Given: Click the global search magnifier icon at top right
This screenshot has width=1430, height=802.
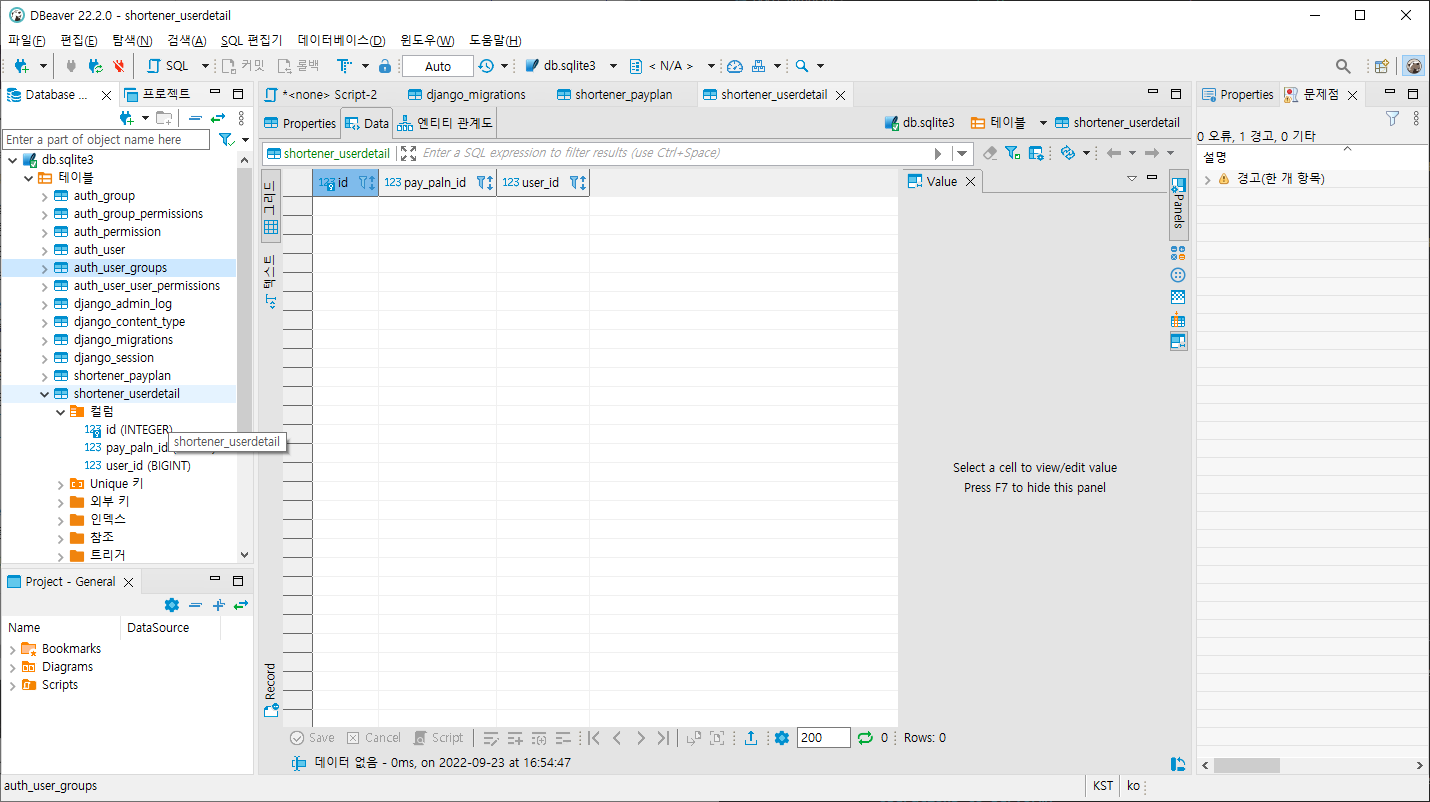Looking at the screenshot, I should click(x=1343, y=66).
